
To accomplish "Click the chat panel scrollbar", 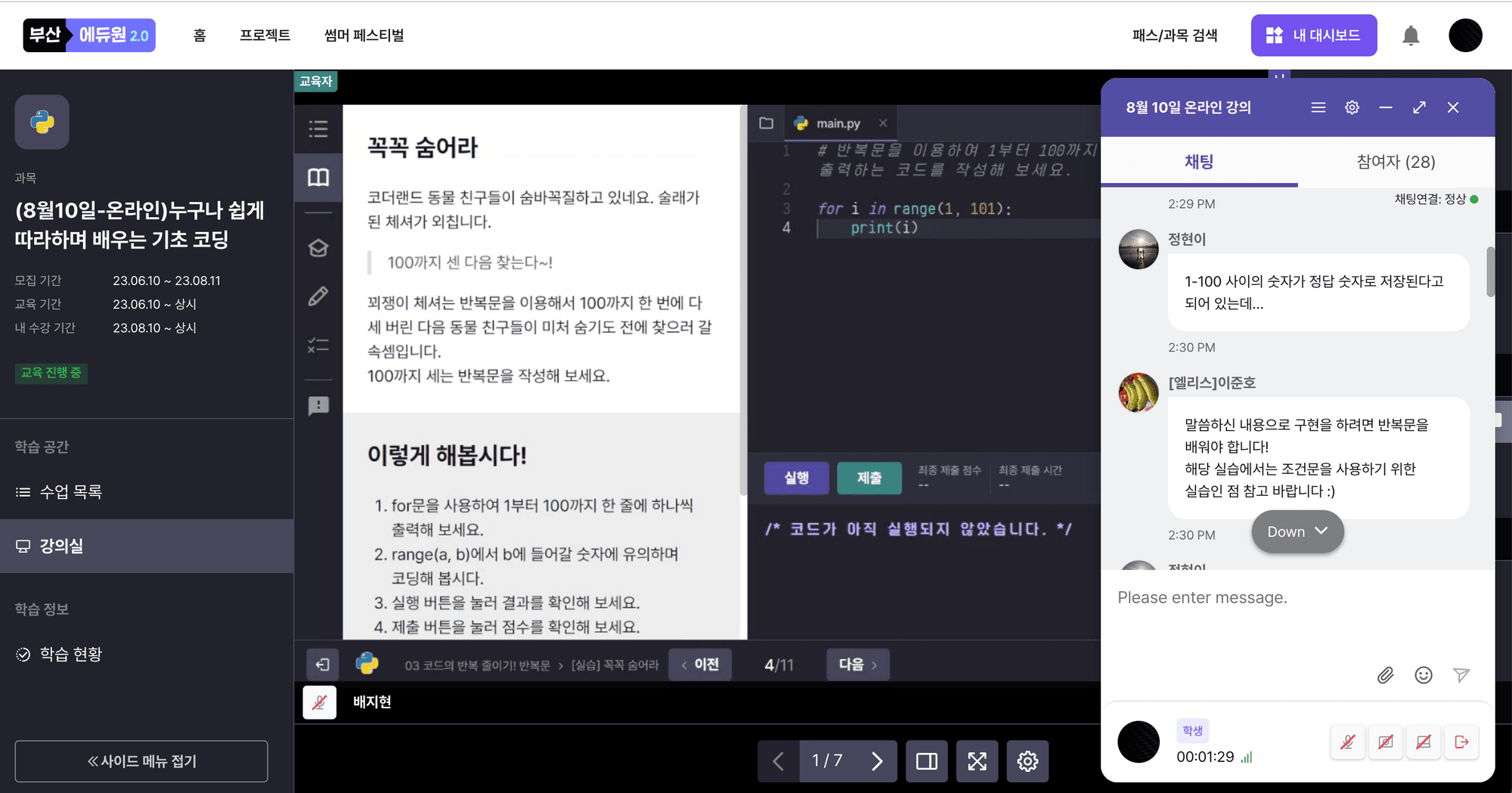I will [1490, 272].
